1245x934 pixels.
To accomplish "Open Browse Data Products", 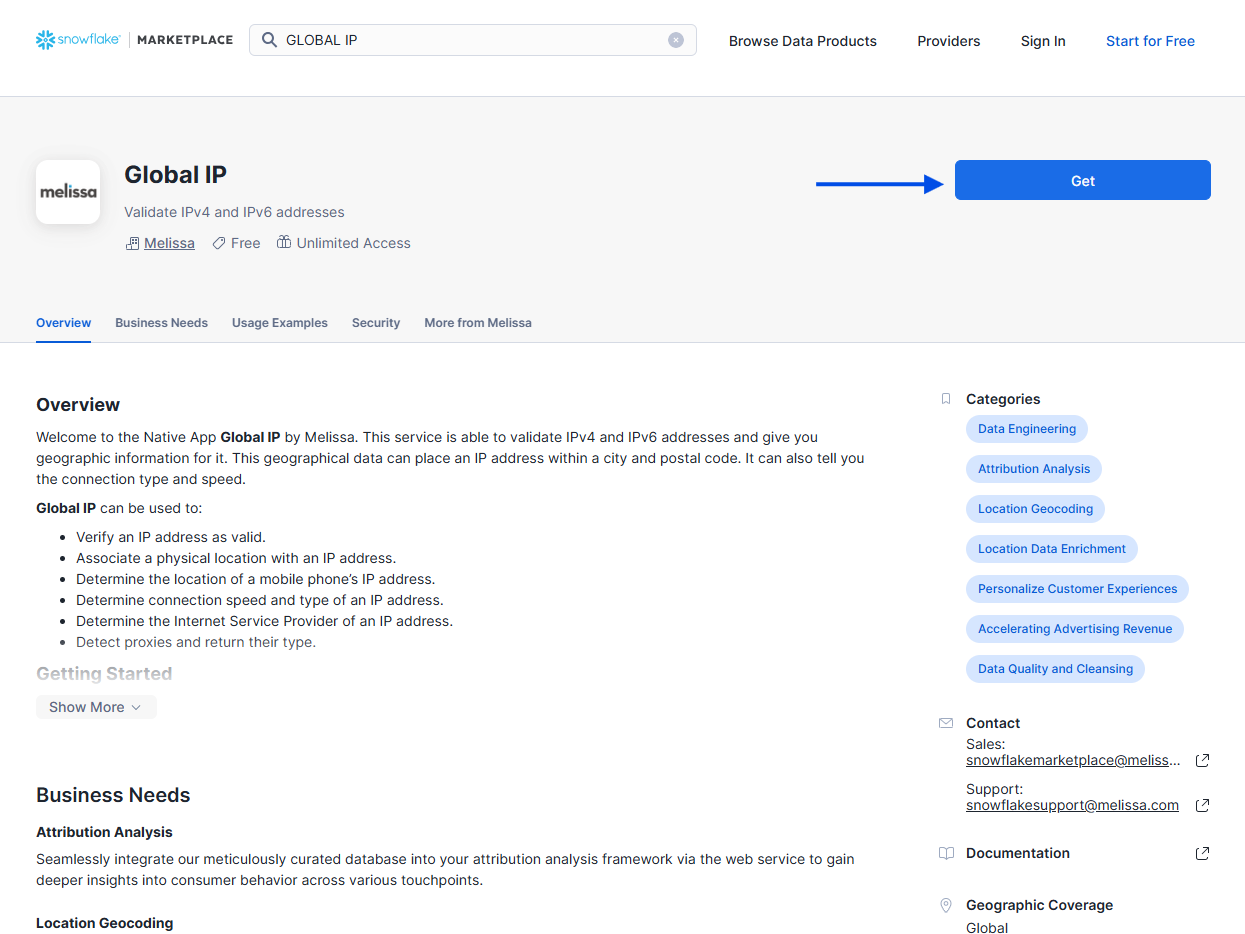I will tap(803, 41).
